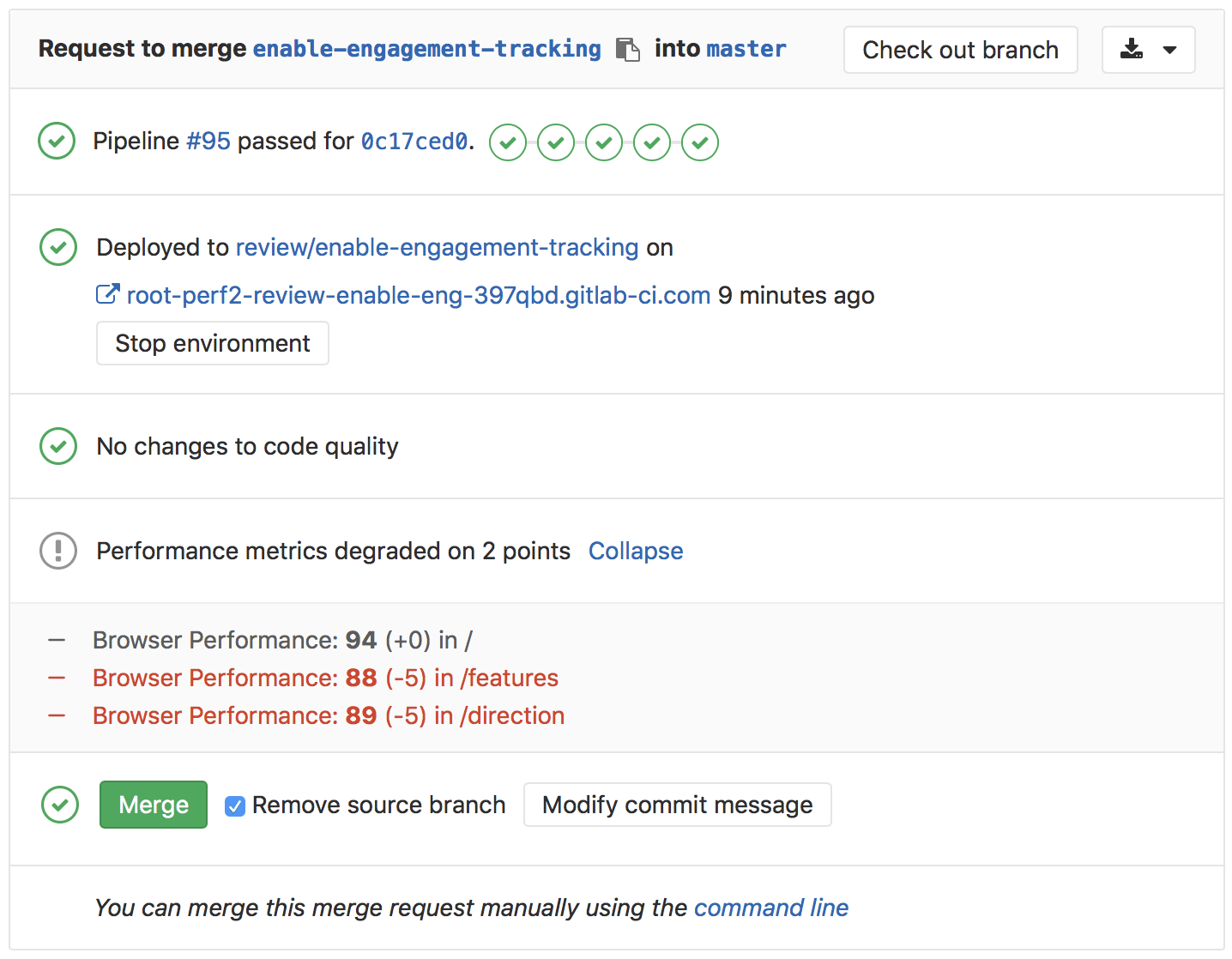Open the command line merge instructions

click(770, 908)
